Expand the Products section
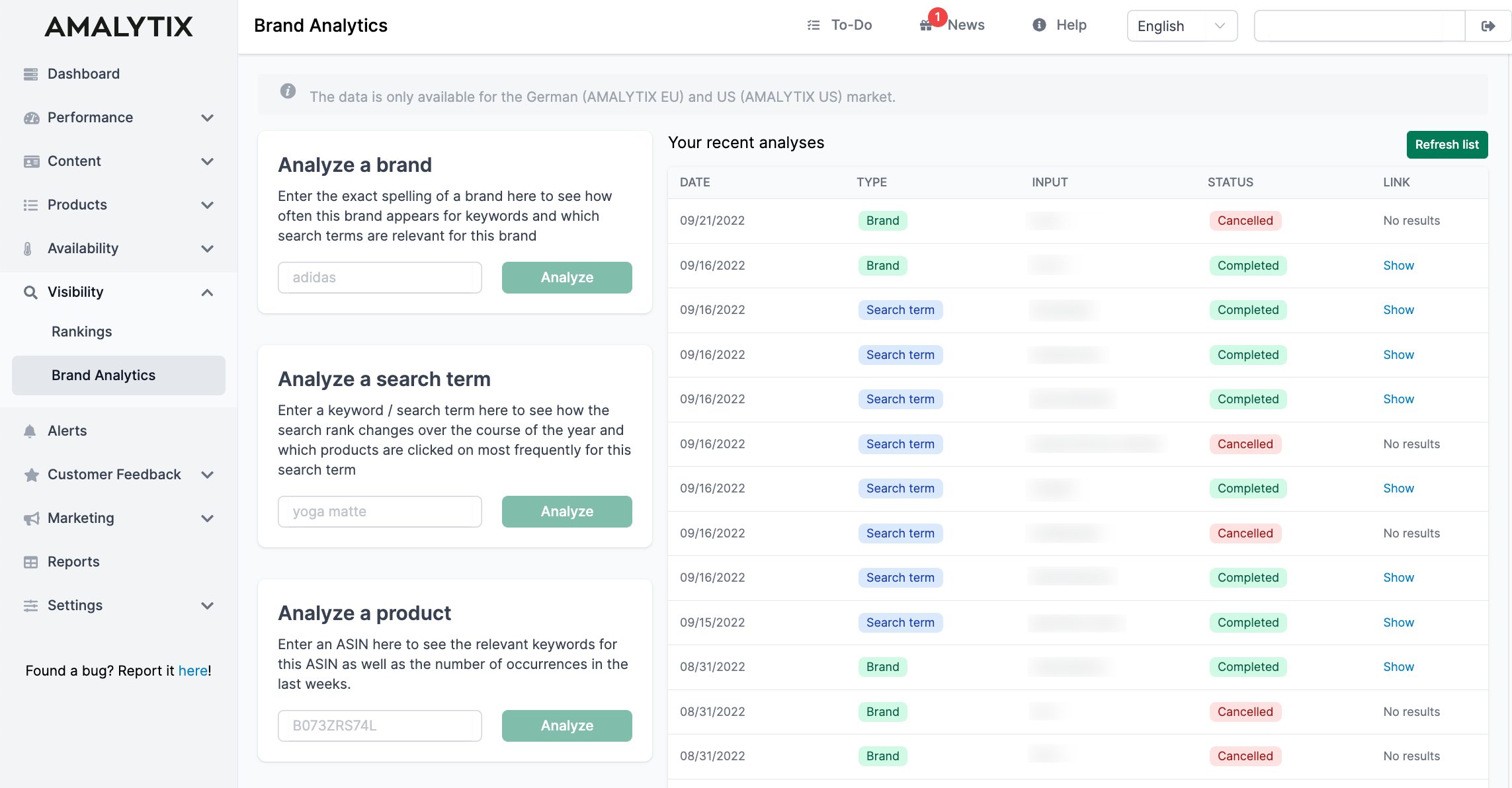 pyautogui.click(x=207, y=205)
